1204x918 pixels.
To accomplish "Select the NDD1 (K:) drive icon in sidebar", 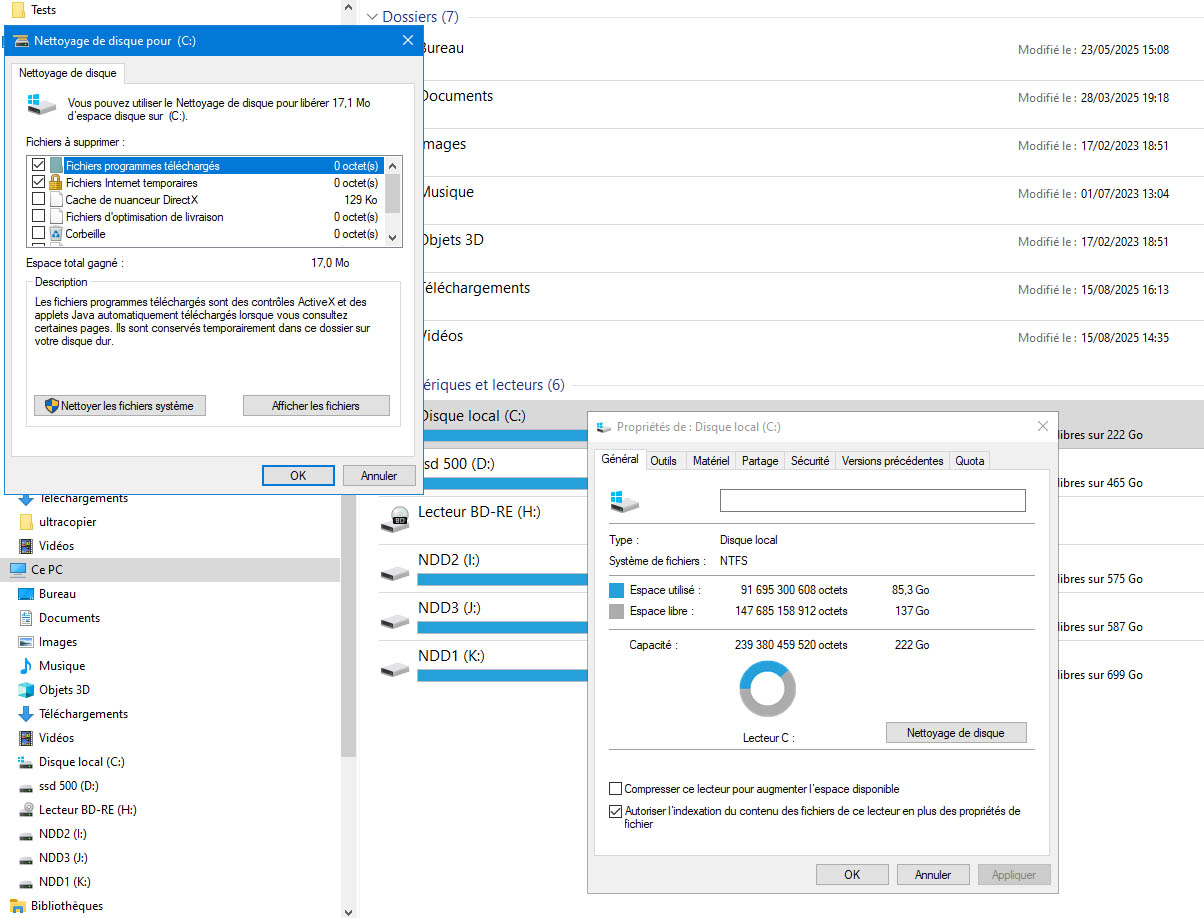I will (26, 882).
